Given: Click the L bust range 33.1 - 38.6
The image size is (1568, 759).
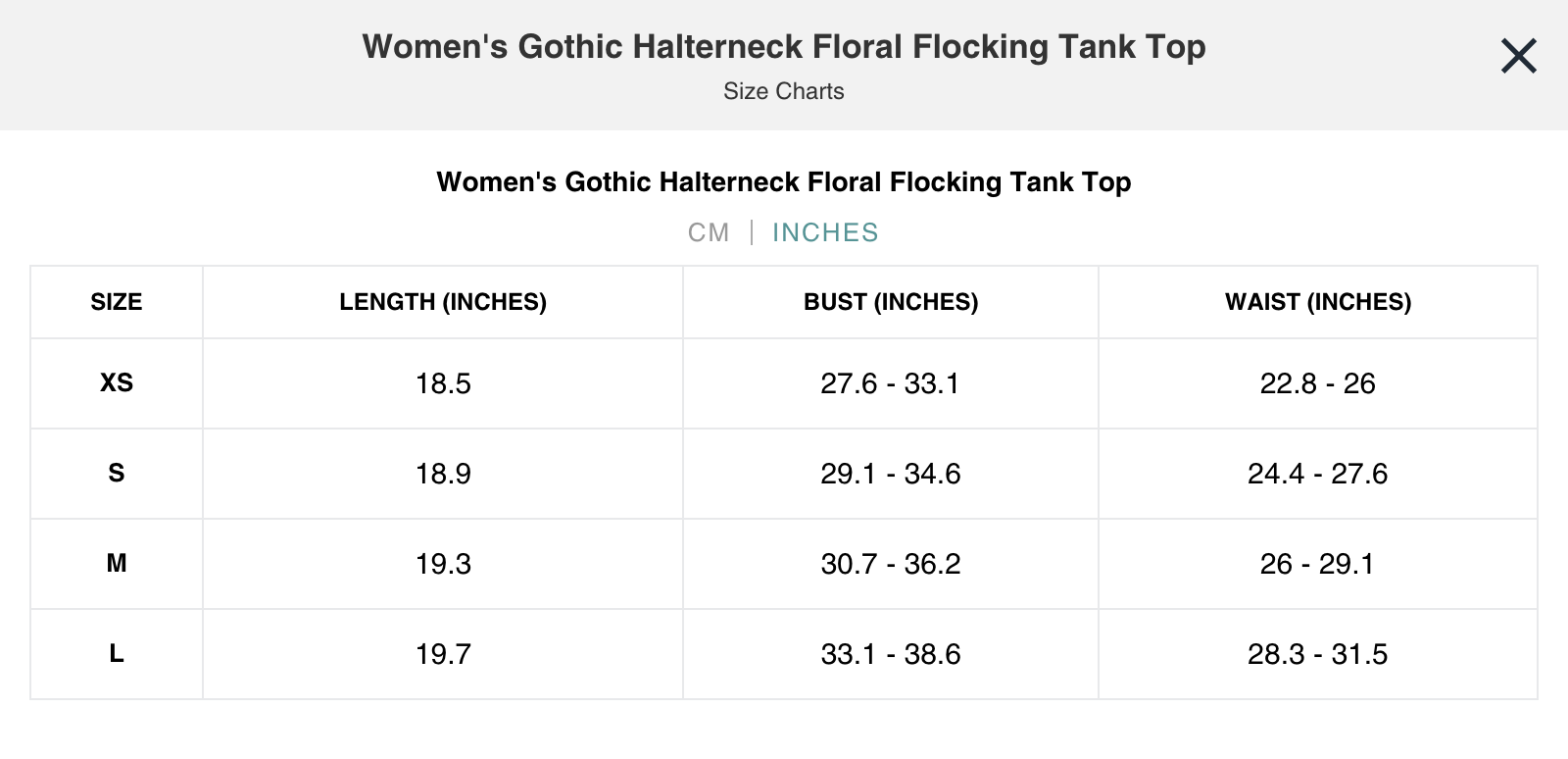Looking at the screenshot, I should (x=891, y=654).
